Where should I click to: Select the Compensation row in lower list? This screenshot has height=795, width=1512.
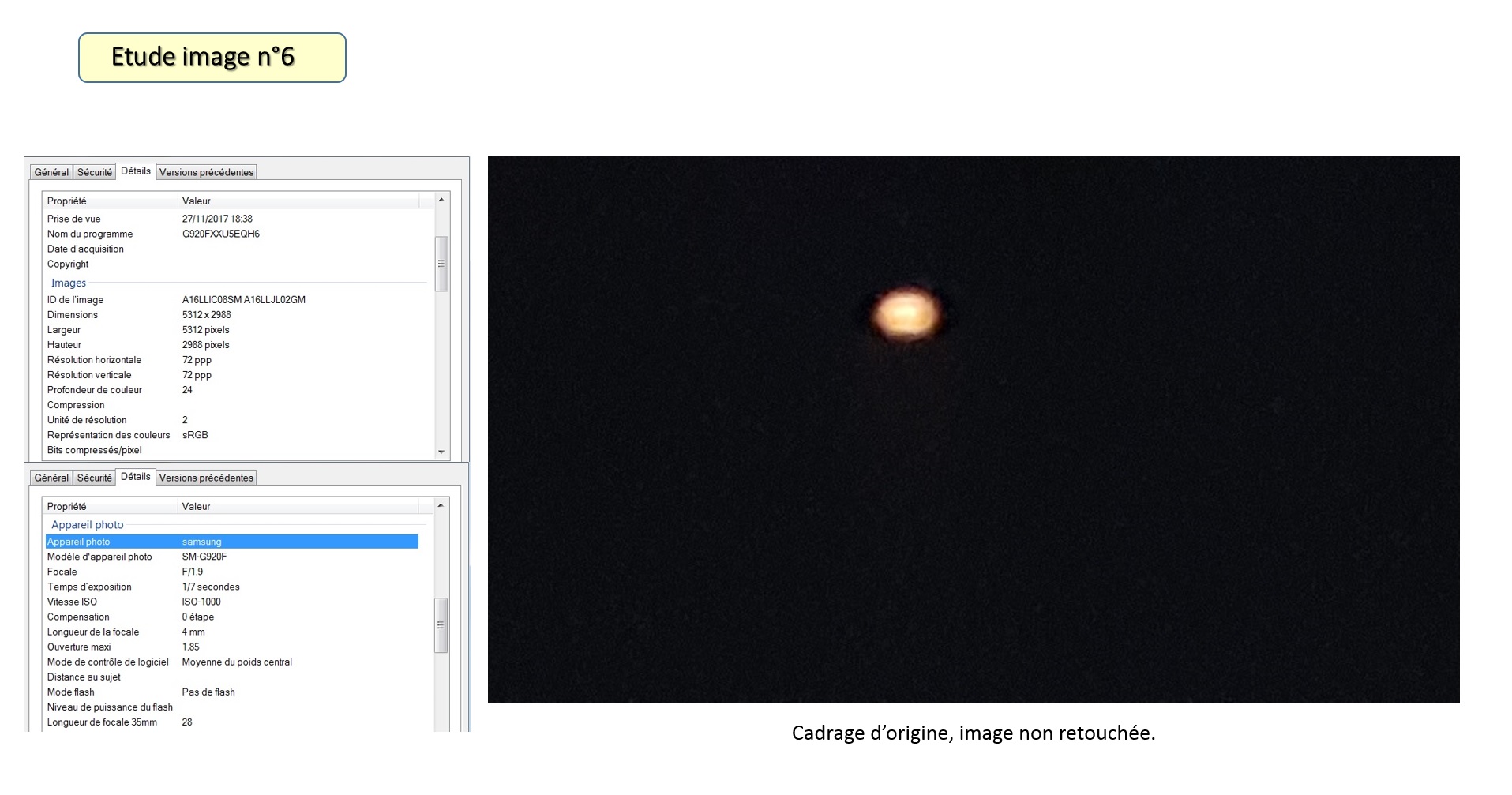click(232, 617)
